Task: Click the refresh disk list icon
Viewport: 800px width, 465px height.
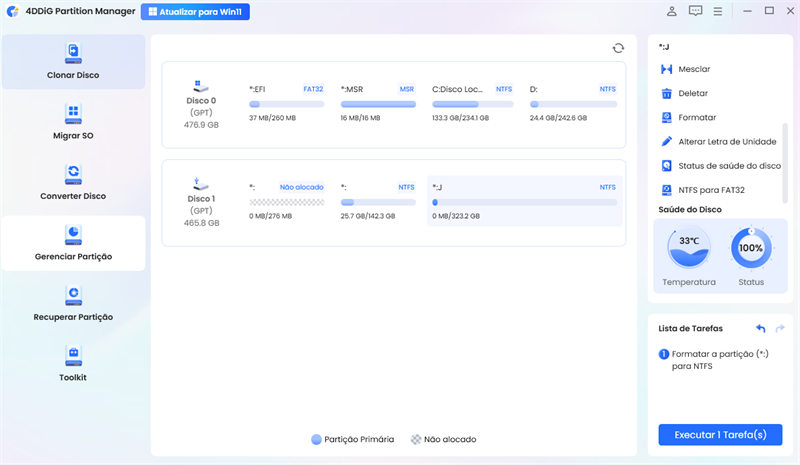Action: pos(618,48)
